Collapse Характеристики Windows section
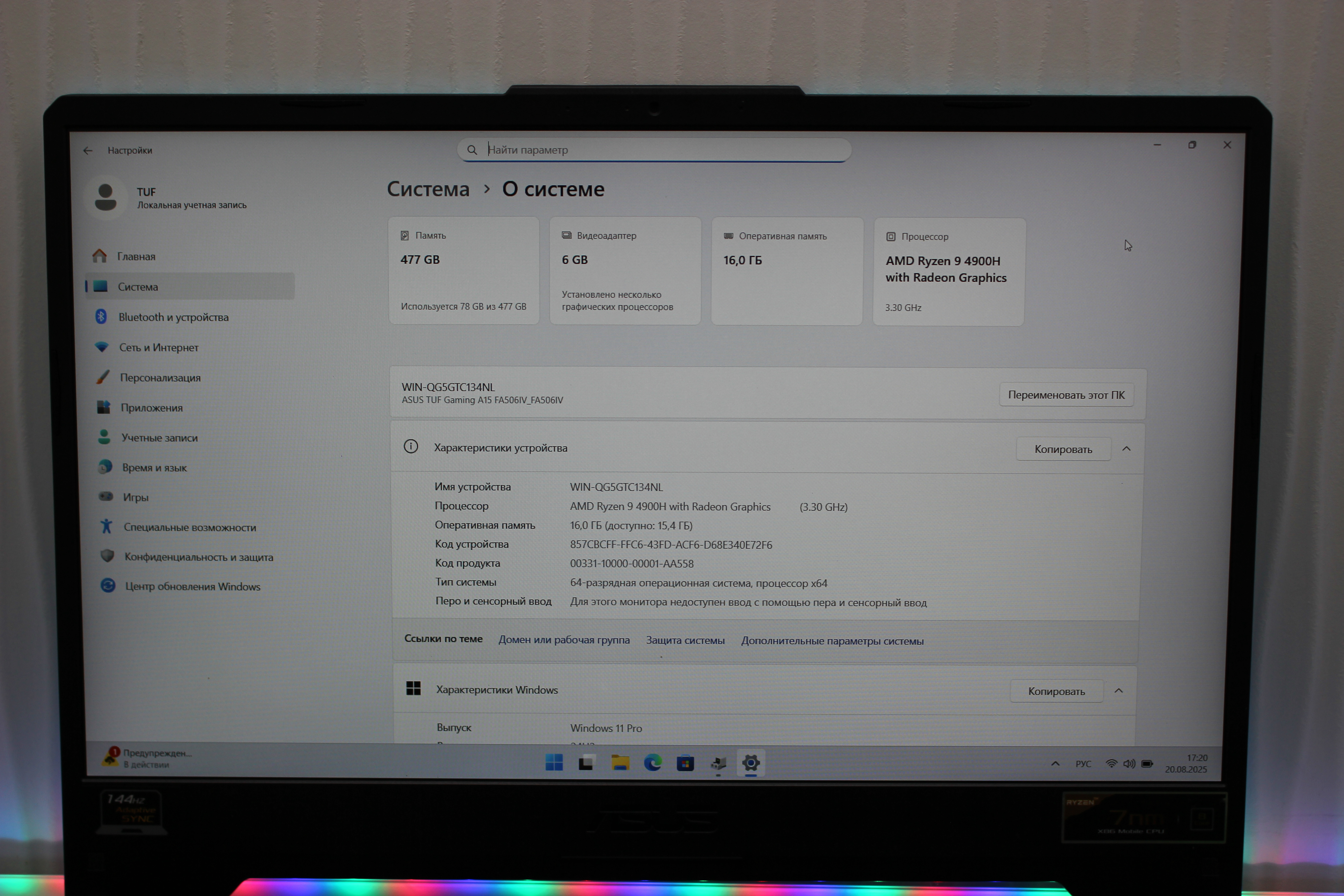 pos(1118,691)
